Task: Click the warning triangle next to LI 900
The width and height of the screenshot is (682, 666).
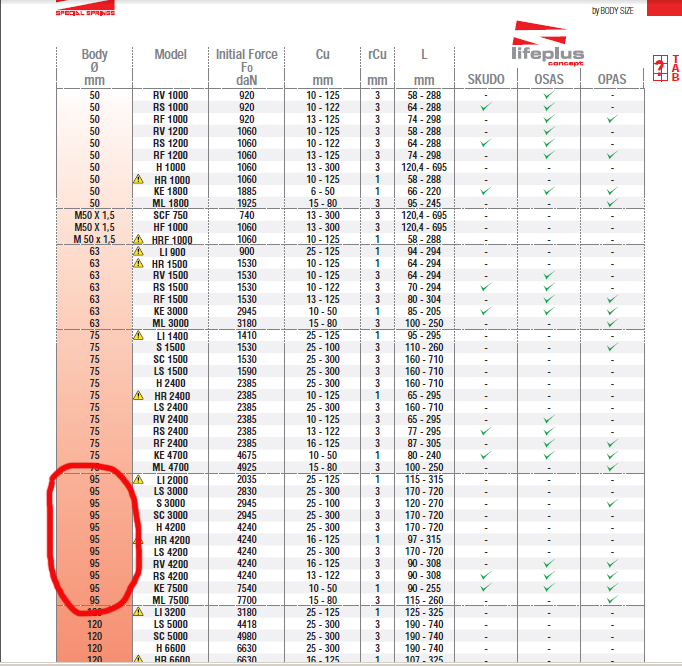Action: (x=139, y=251)
